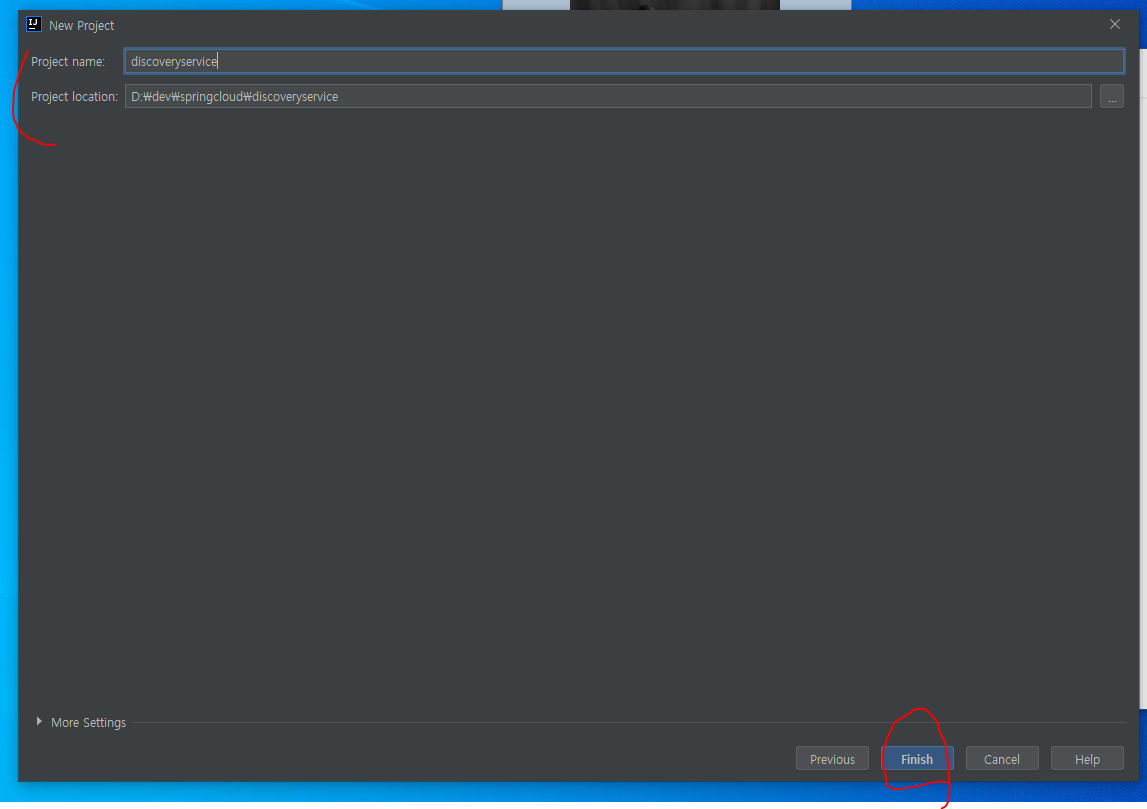Cancel the New Project dialog
Image resolution: width=1147 pixels, height=809 pixels.
click(x=1001, y=759)
